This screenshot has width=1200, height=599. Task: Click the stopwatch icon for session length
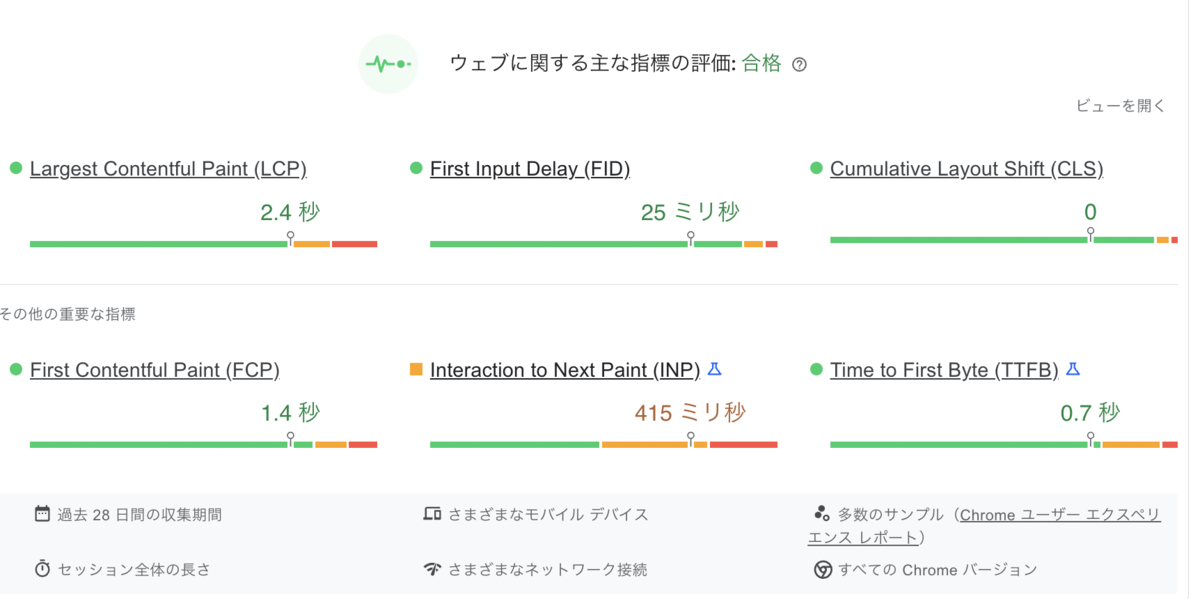pyautogui.click(x=42, y=569)
